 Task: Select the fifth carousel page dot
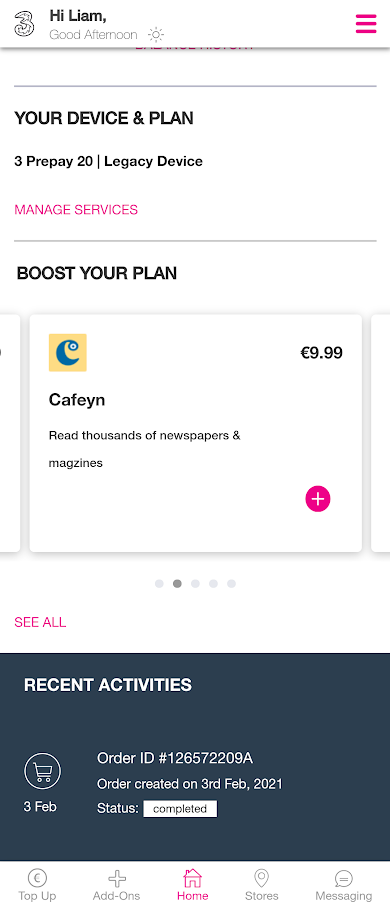(x=231, y=584)
